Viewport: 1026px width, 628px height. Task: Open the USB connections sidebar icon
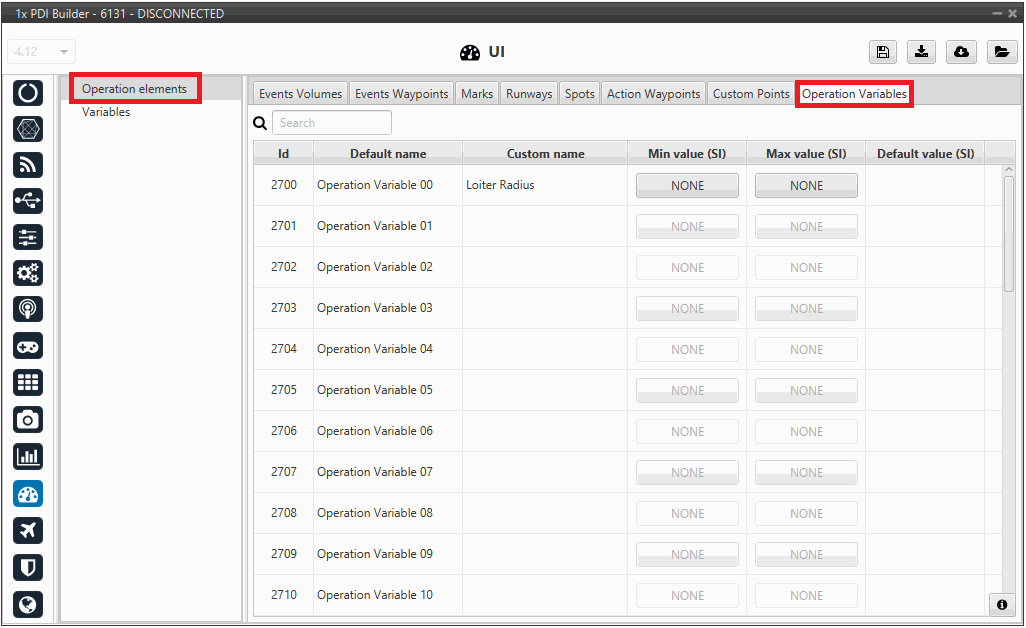[28, 201]
